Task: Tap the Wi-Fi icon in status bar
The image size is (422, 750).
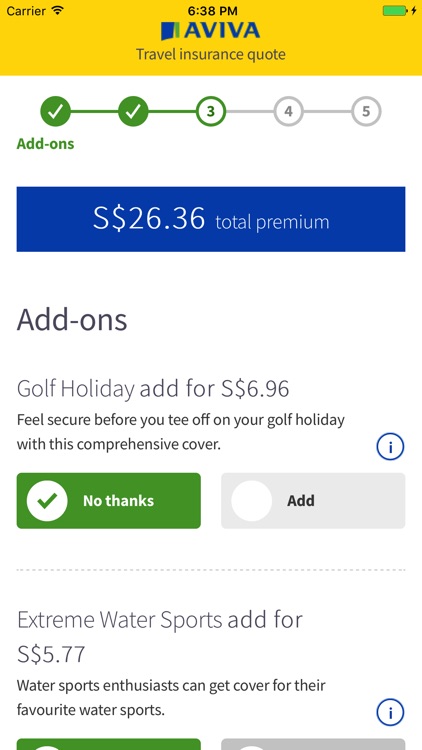Action: point(58,10)
